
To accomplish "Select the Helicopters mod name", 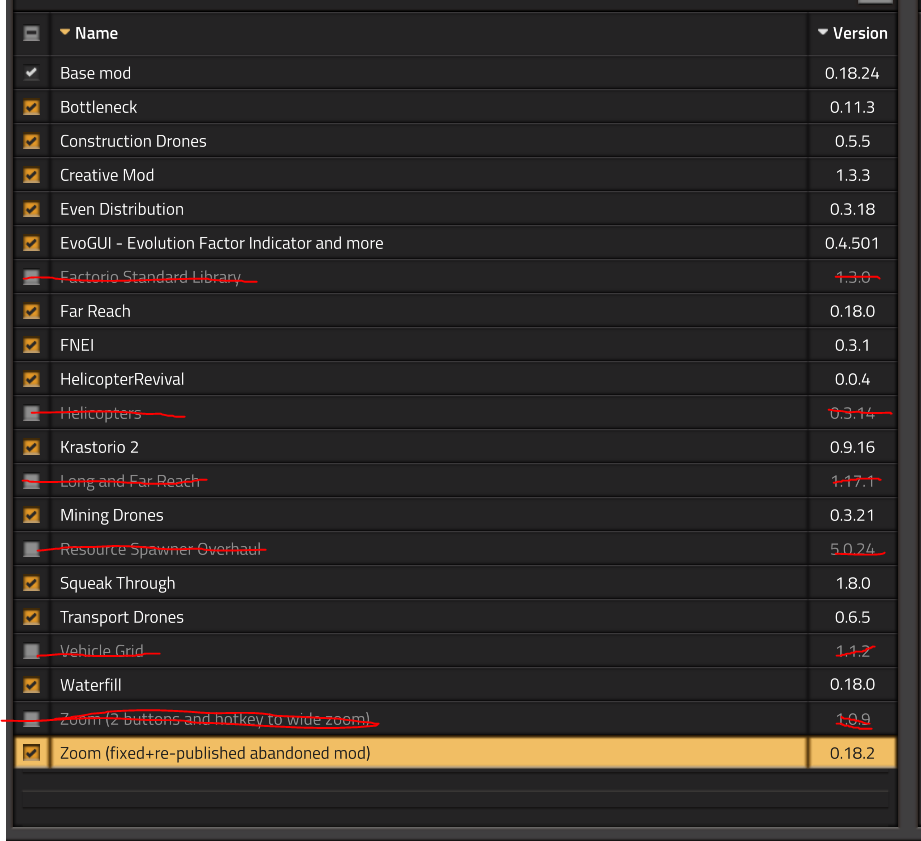I will click(x=100, y=413).
